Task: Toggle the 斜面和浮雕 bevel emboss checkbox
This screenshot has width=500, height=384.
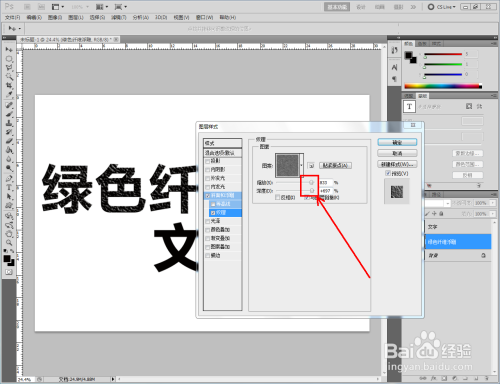Action: coord(208,196)
